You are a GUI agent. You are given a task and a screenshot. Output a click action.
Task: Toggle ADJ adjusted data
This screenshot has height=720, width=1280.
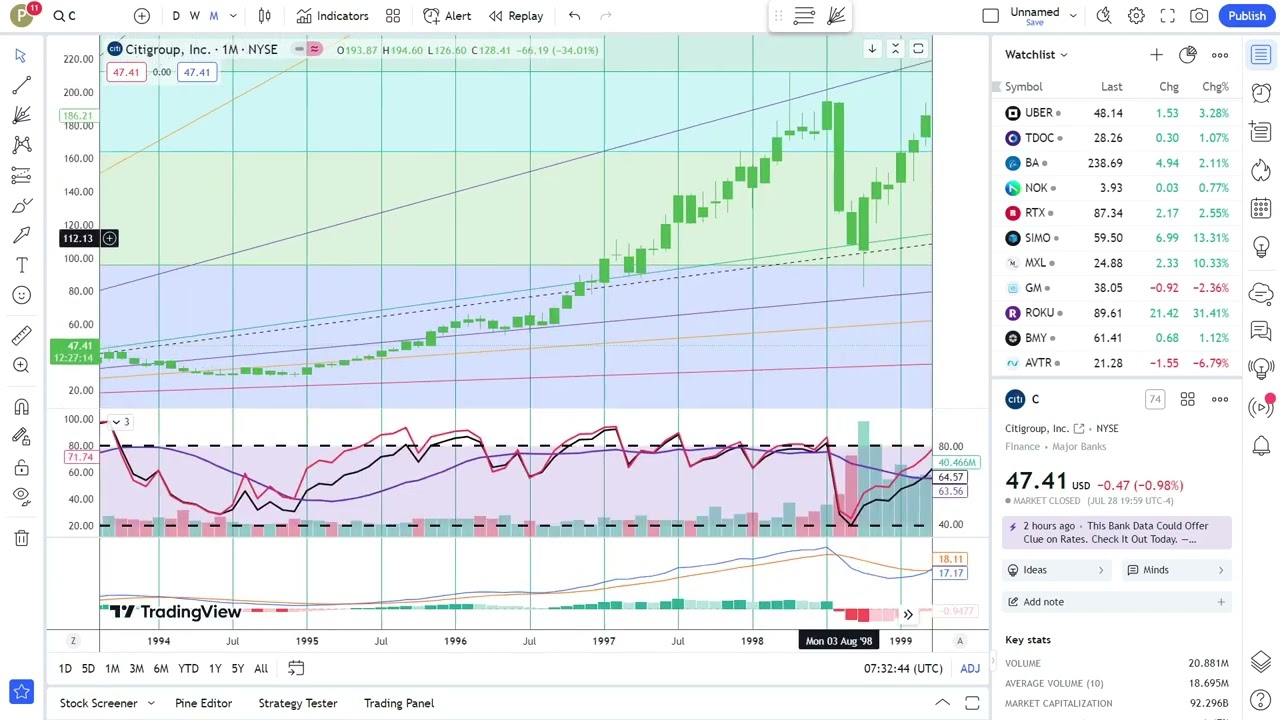970,668
